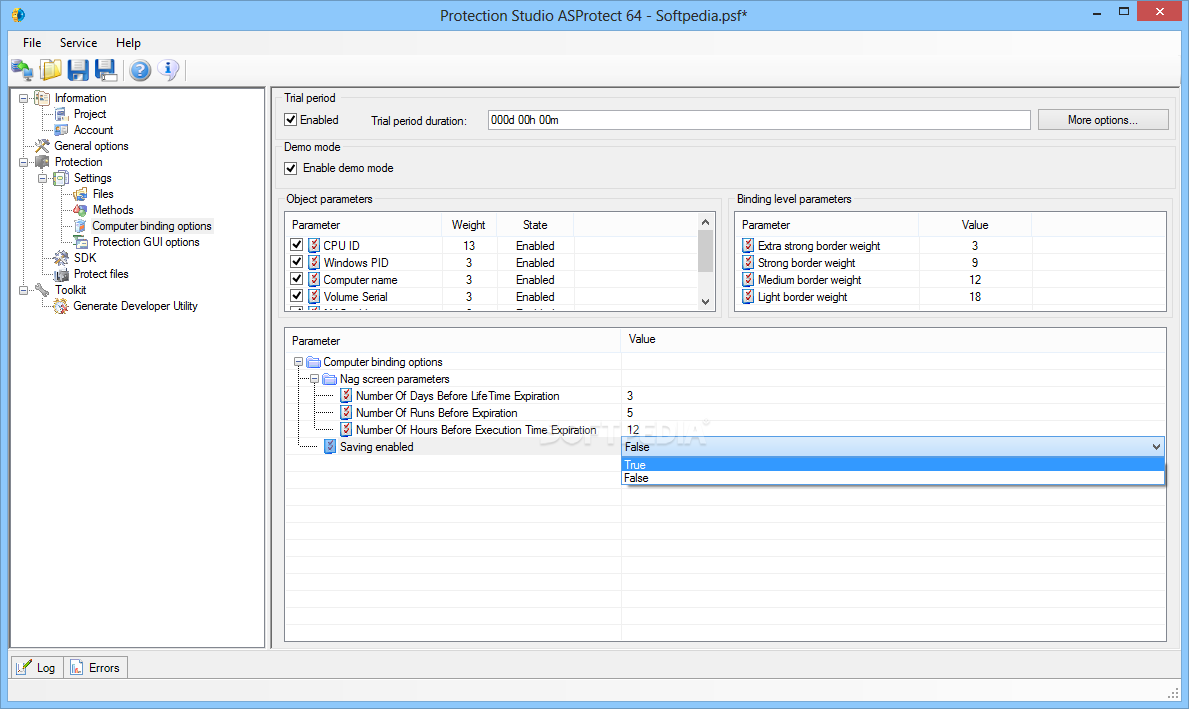Click the Account item icon in tree
Image resolution: width=1189 pixels, height=709 pixels.
point(61,130)
